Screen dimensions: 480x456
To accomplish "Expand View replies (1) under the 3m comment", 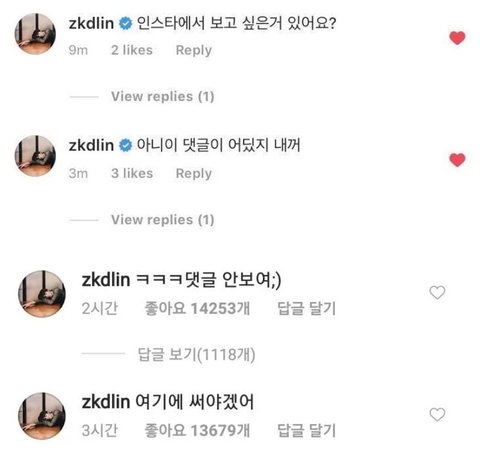I will (163, 220).
